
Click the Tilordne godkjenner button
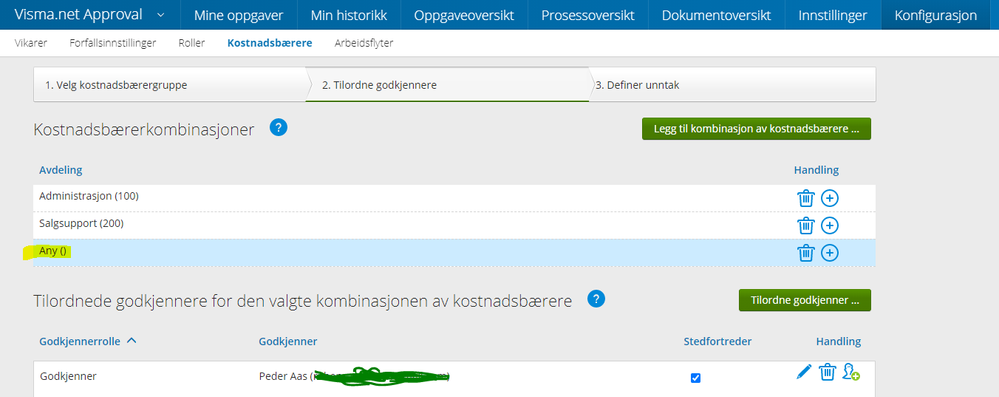[x=805, y=300]
